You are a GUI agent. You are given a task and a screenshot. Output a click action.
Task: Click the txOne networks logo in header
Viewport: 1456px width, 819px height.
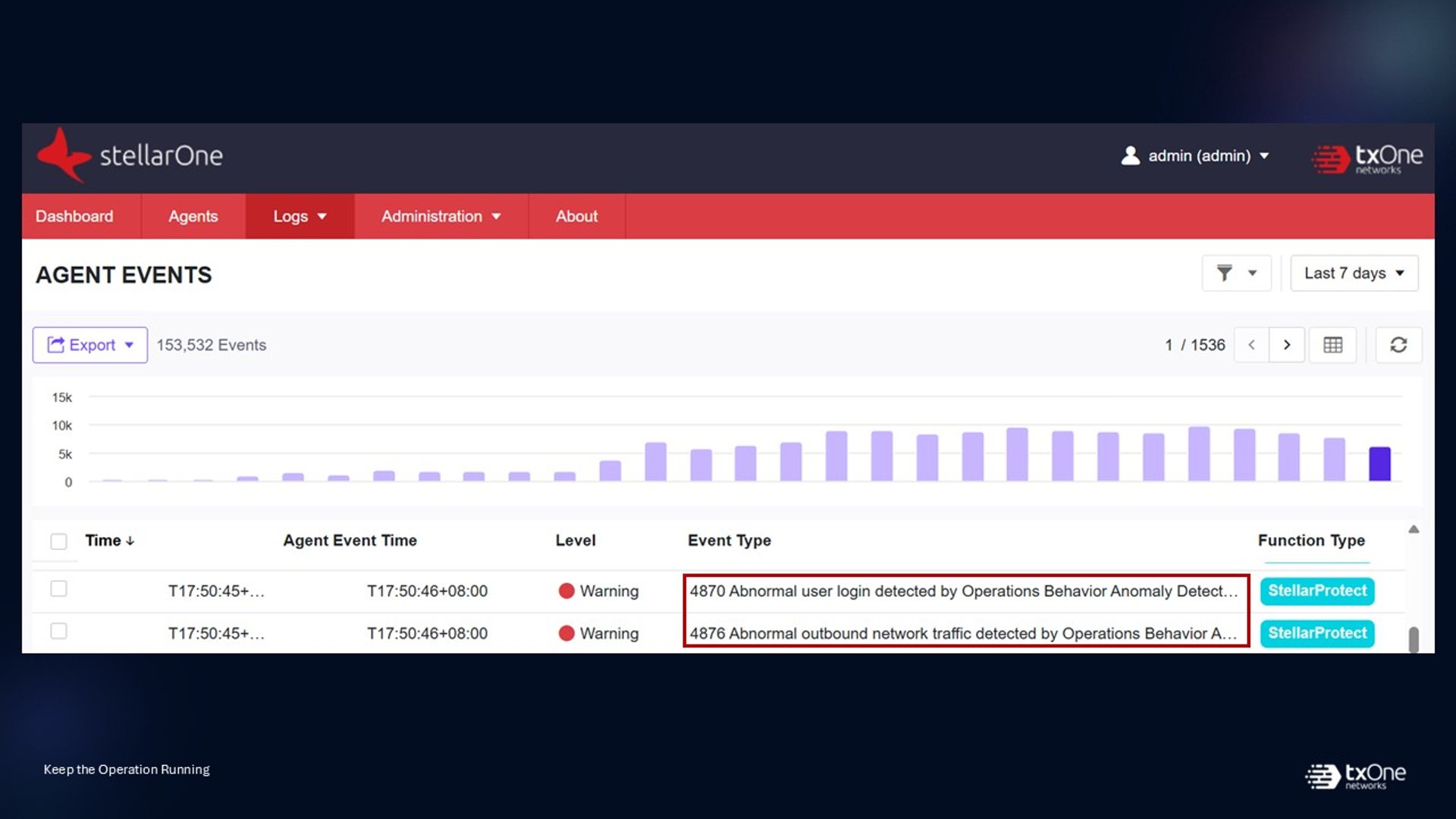coord(1367,158)
